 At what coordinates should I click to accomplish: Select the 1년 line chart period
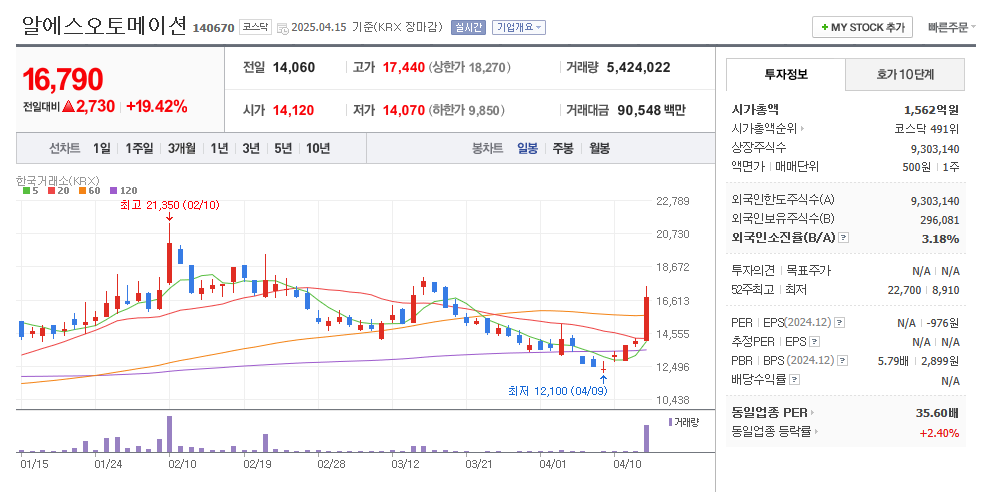click(x=219, y=148)
